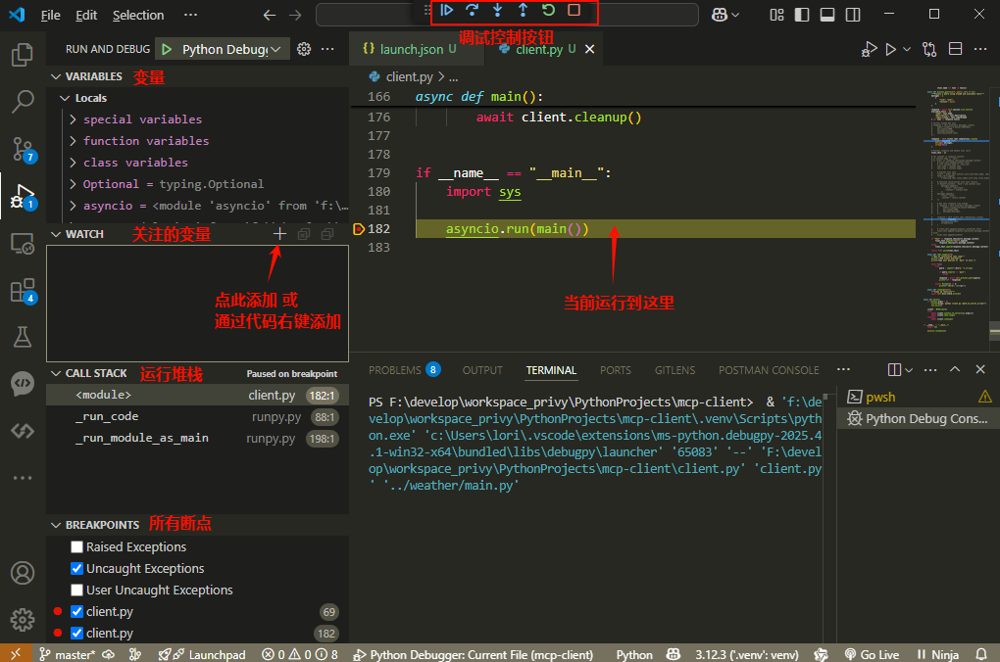Expand the special variables tree node

pyautogui.click(x=74, y=120)
